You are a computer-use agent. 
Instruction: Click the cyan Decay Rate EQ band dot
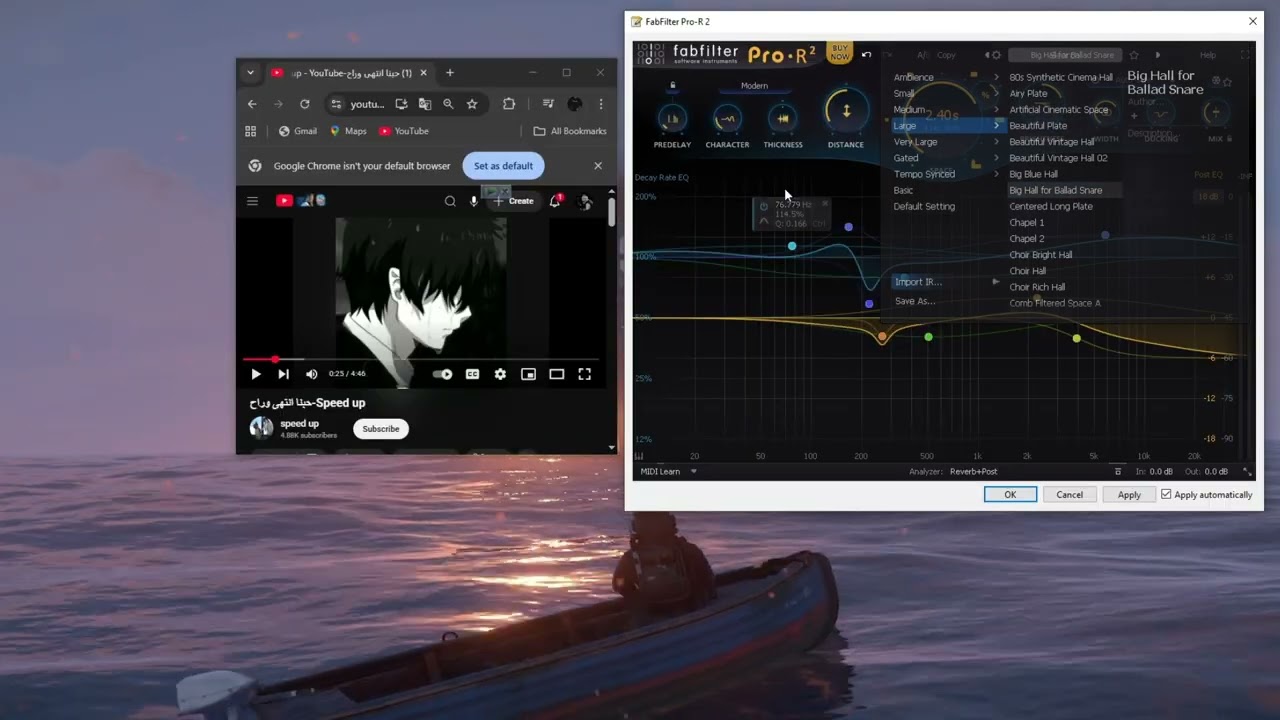[792, 246]
